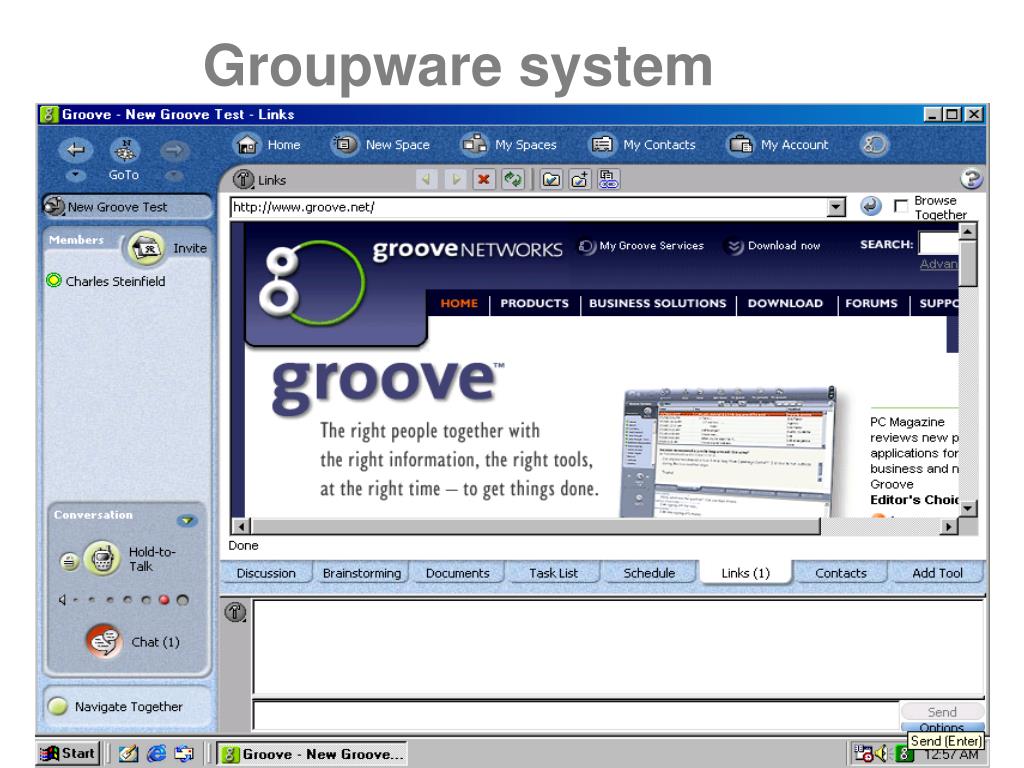Select the Links (1) tab
The height and width of the screenshot is (768, 1024).
click(745, 573)
